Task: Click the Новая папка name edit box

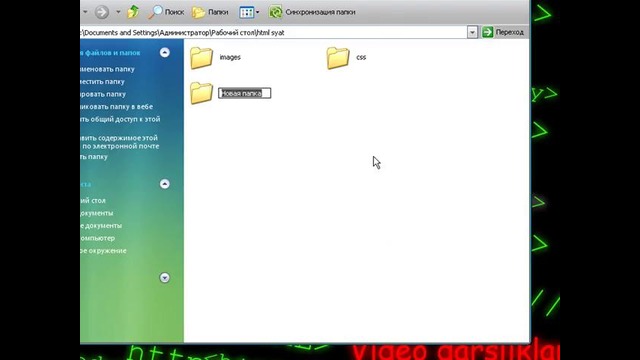Action: 244,93
